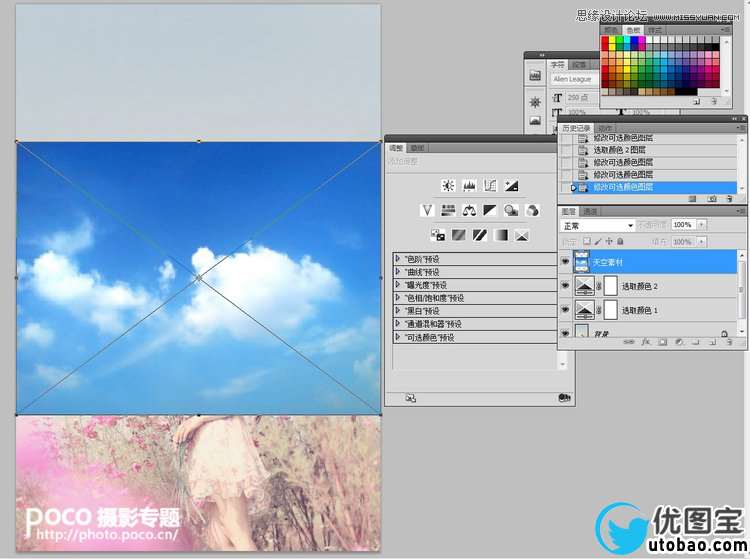Delete swatch using trash icon
This screenshot has height=559, width=750.
[714, 101]
